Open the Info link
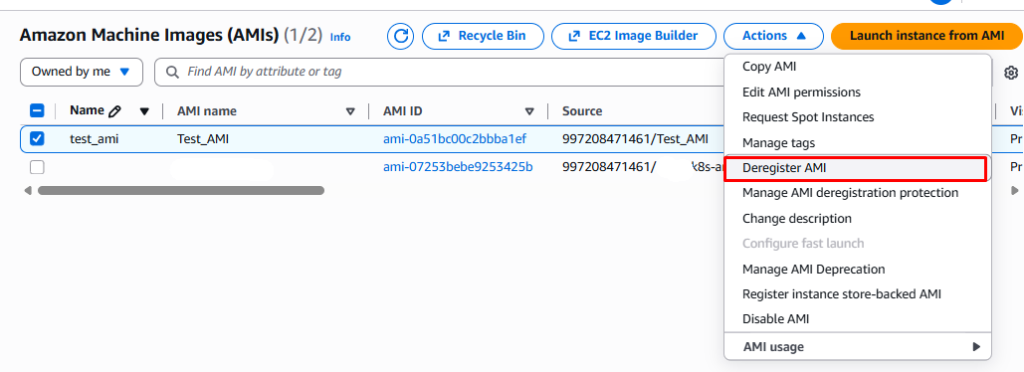The width and height of the screenshot is (1024, 372). tap(340, 37)
